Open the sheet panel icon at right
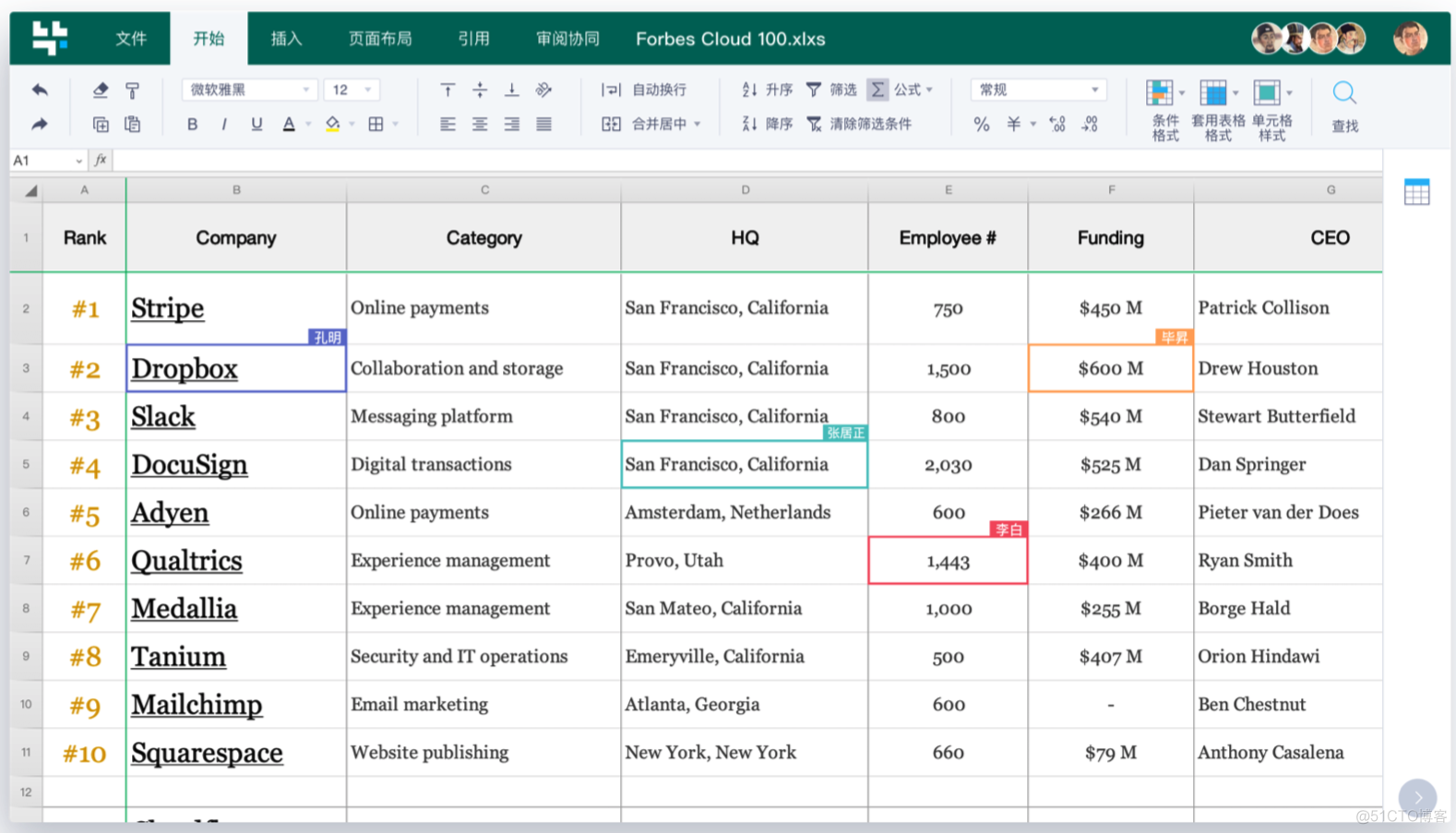This screenshot has width=1456, height=833. coord(1416,192)
